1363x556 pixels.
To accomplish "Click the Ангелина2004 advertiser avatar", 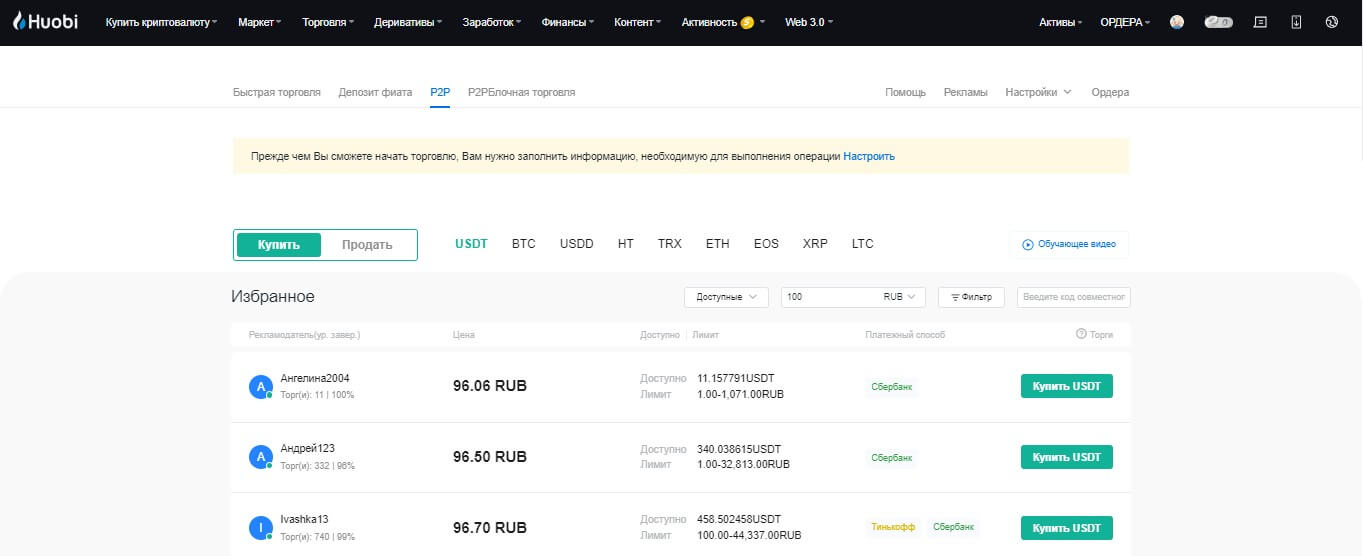I will [x=260, y=387].
